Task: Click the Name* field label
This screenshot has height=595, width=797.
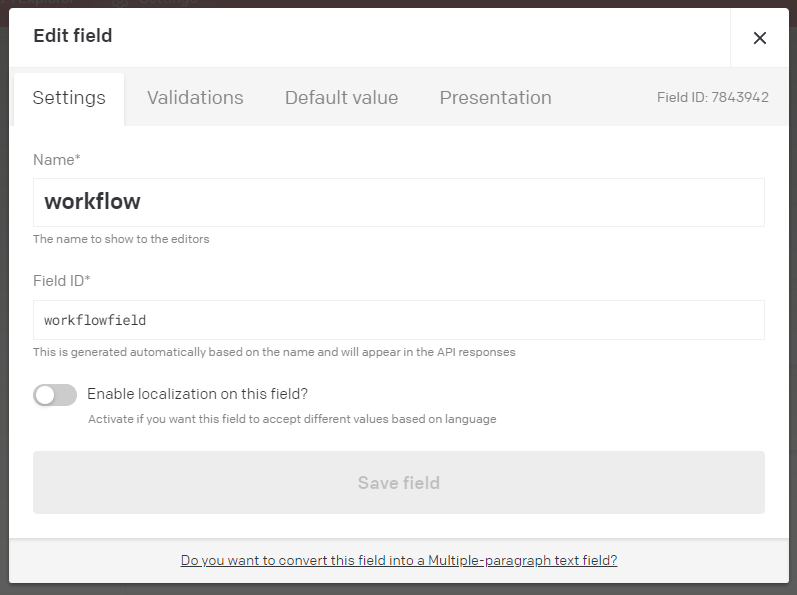Action: pos(56,160)
